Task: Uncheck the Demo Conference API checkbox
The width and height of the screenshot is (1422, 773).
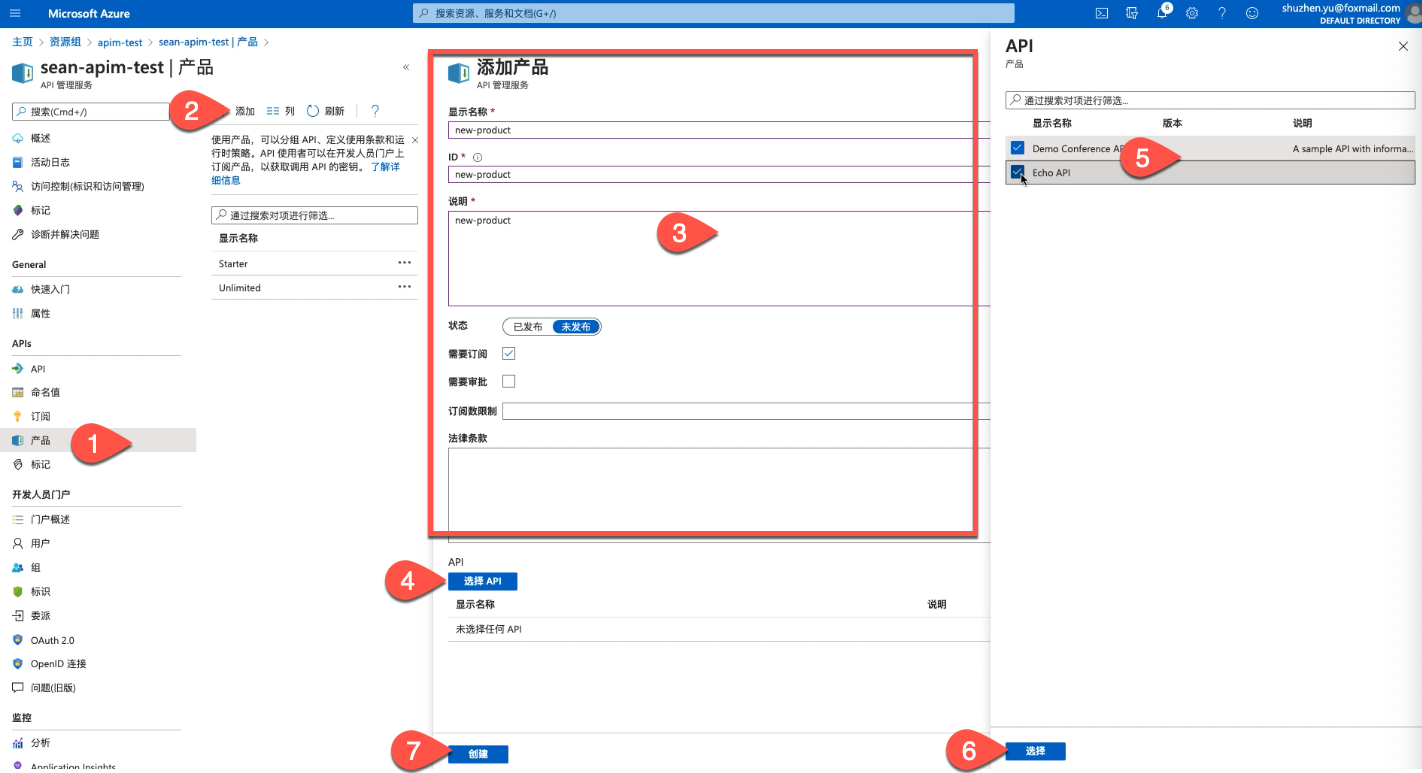Action: [x=1017, y=148]
